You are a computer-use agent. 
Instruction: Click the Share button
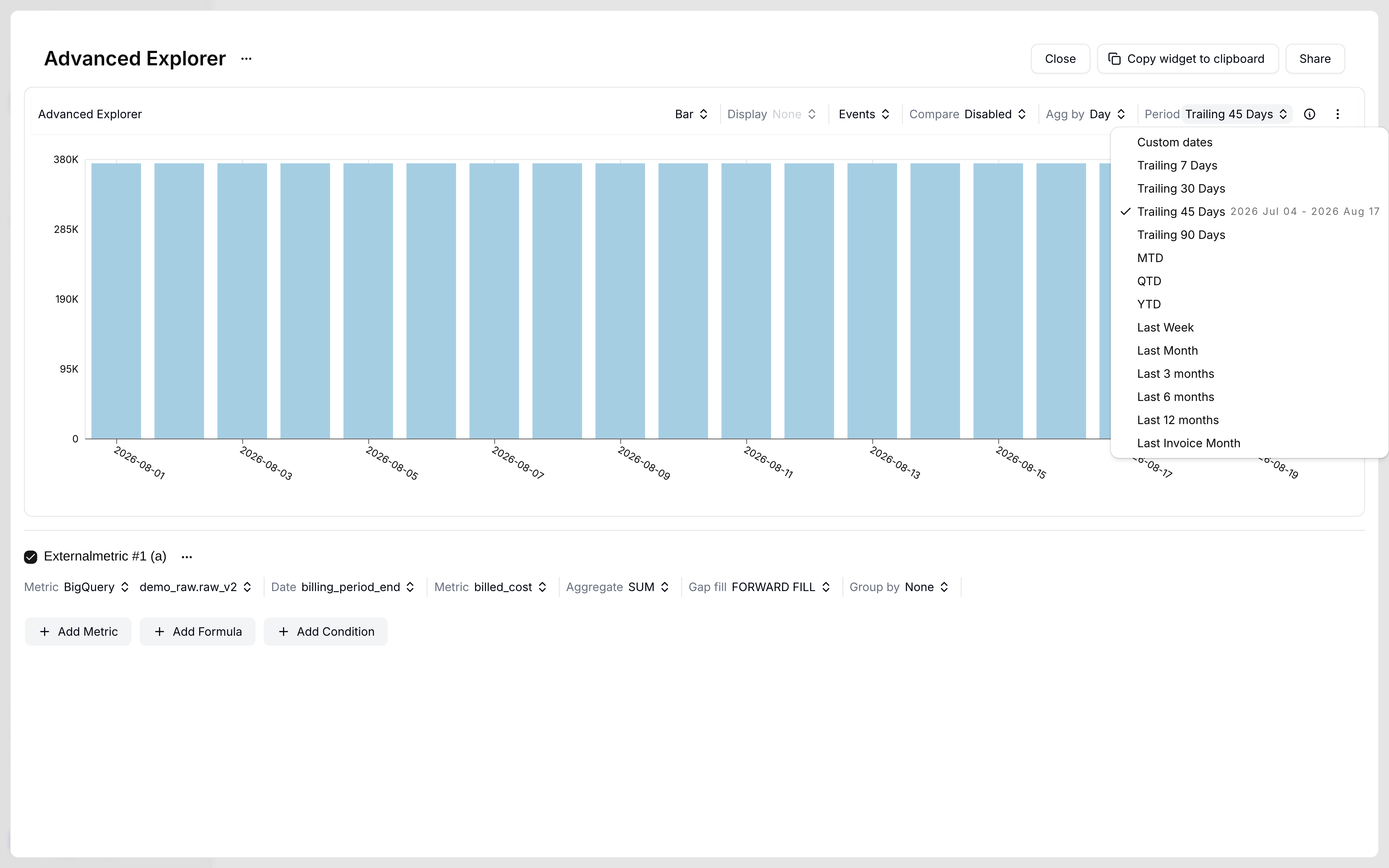click(x=1315, y=58)
